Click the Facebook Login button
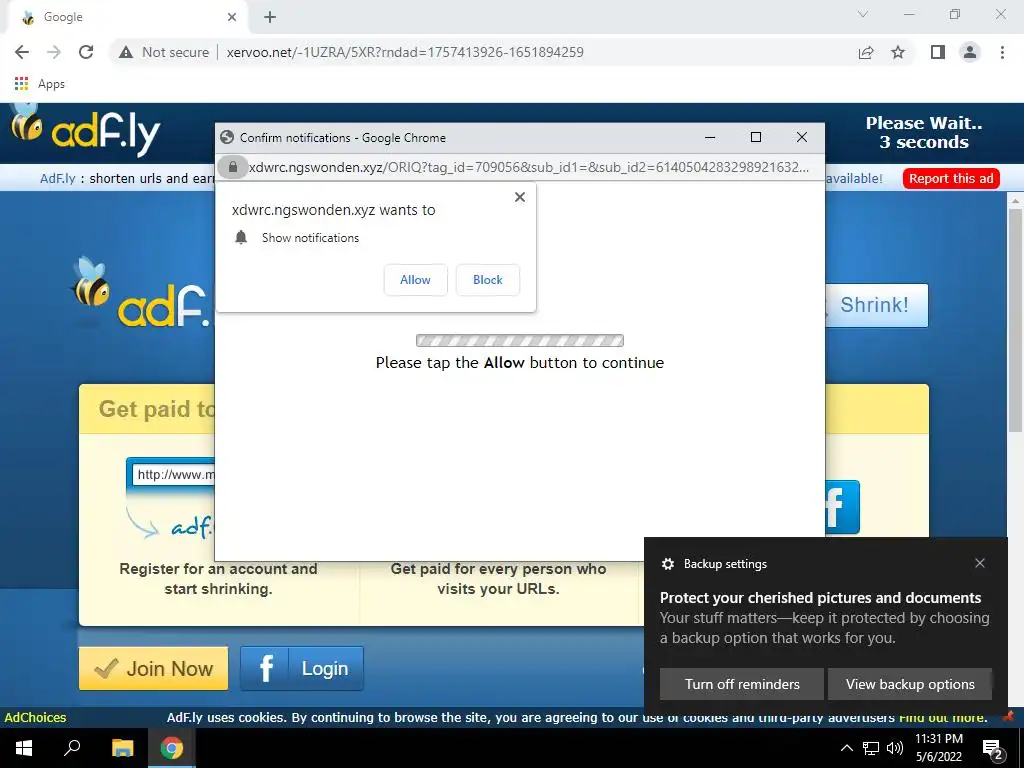 point(302,668)
